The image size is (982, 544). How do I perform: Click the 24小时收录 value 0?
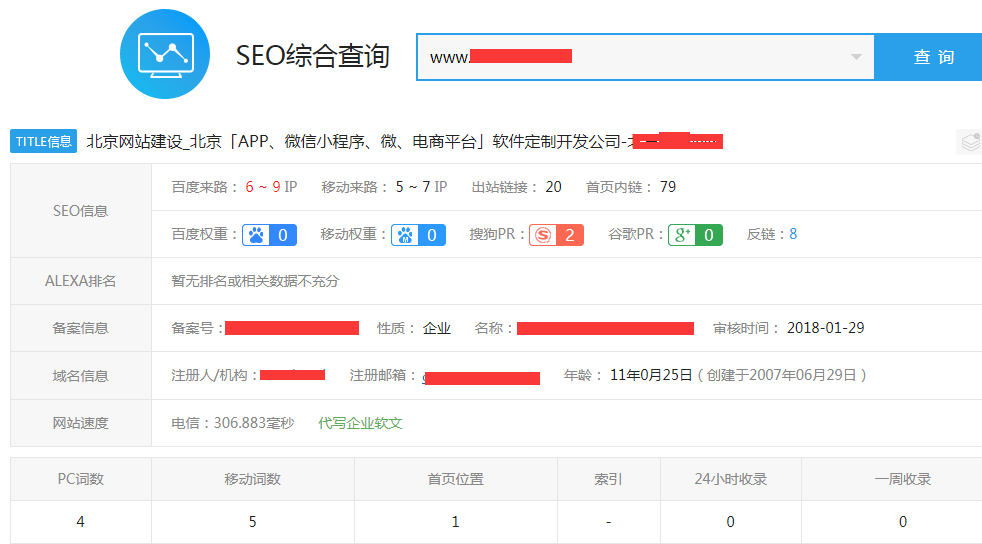click(730, 521)
